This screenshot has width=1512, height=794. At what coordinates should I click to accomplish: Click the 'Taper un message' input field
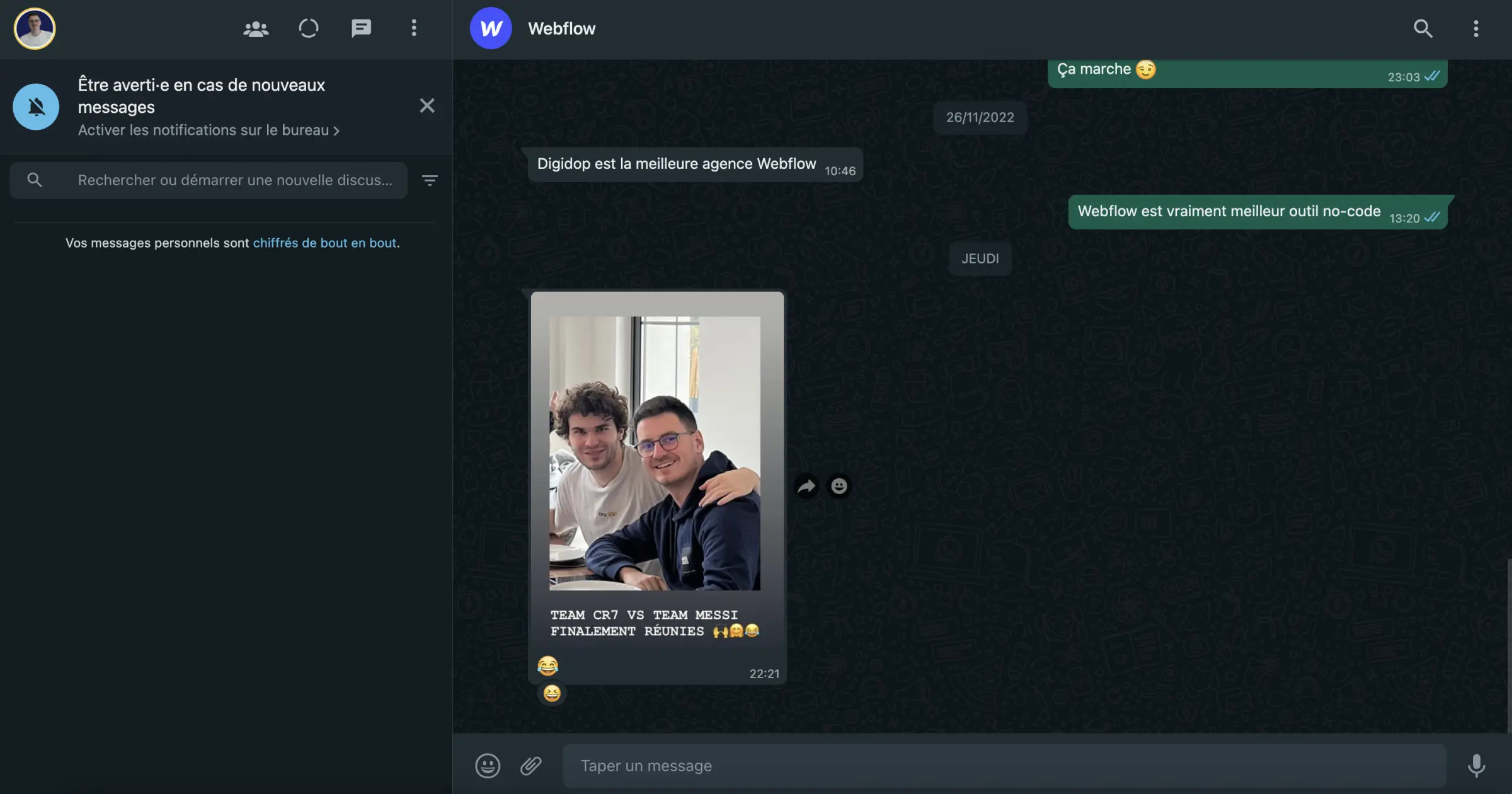(1004, 766)
